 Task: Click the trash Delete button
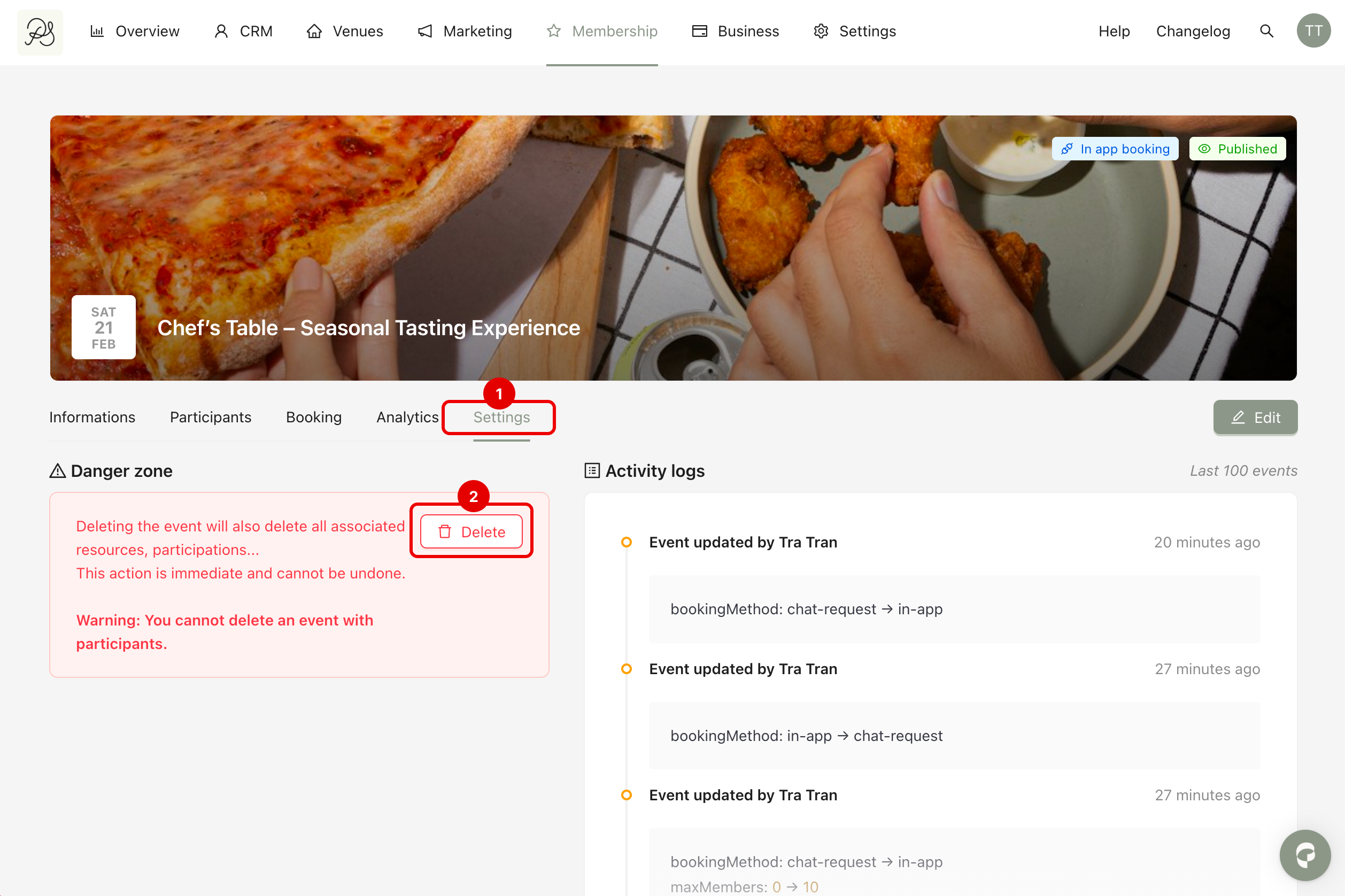tap(471, 531)
